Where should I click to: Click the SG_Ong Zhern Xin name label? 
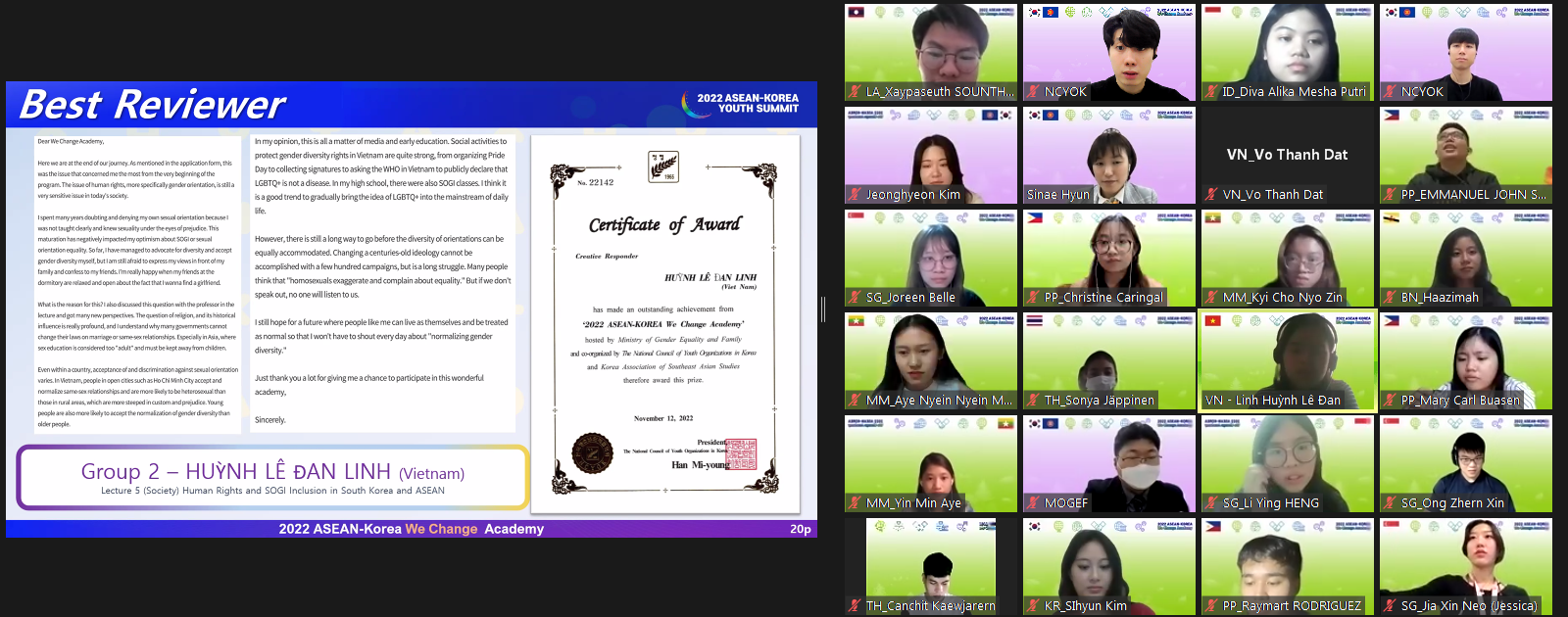click(1451, 503)
